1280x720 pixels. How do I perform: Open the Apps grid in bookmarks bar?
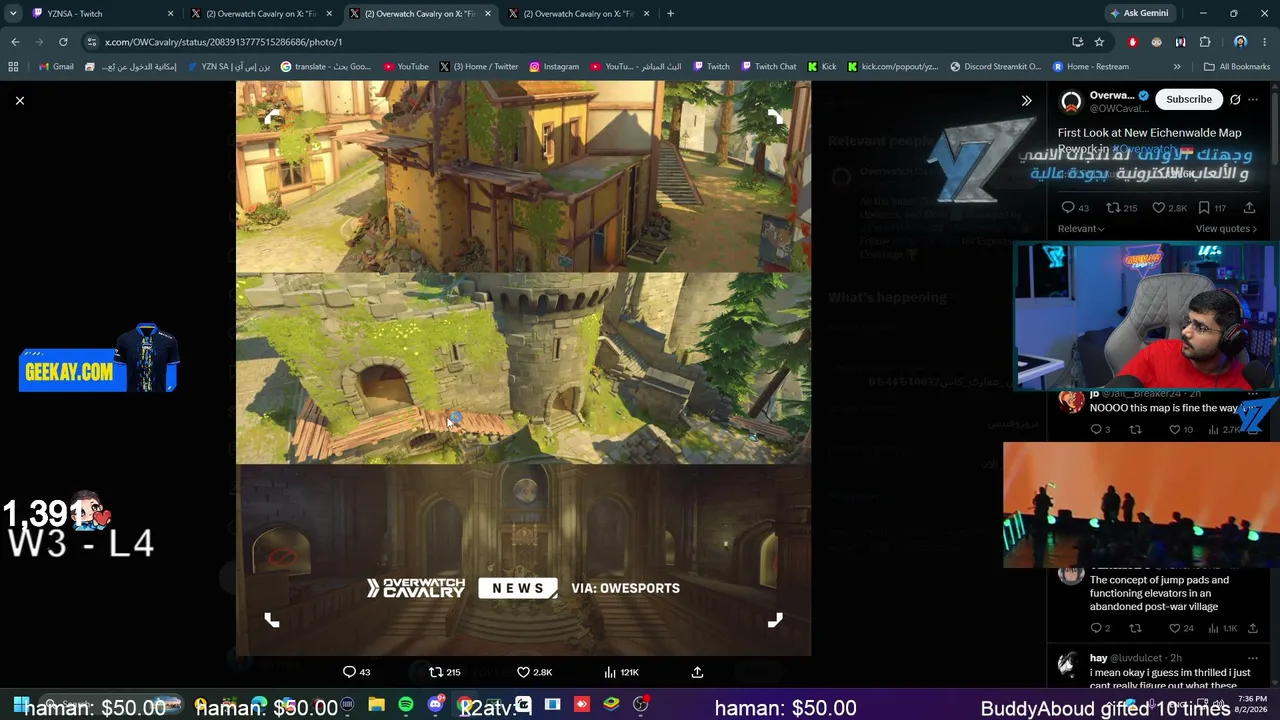point(13,67)
